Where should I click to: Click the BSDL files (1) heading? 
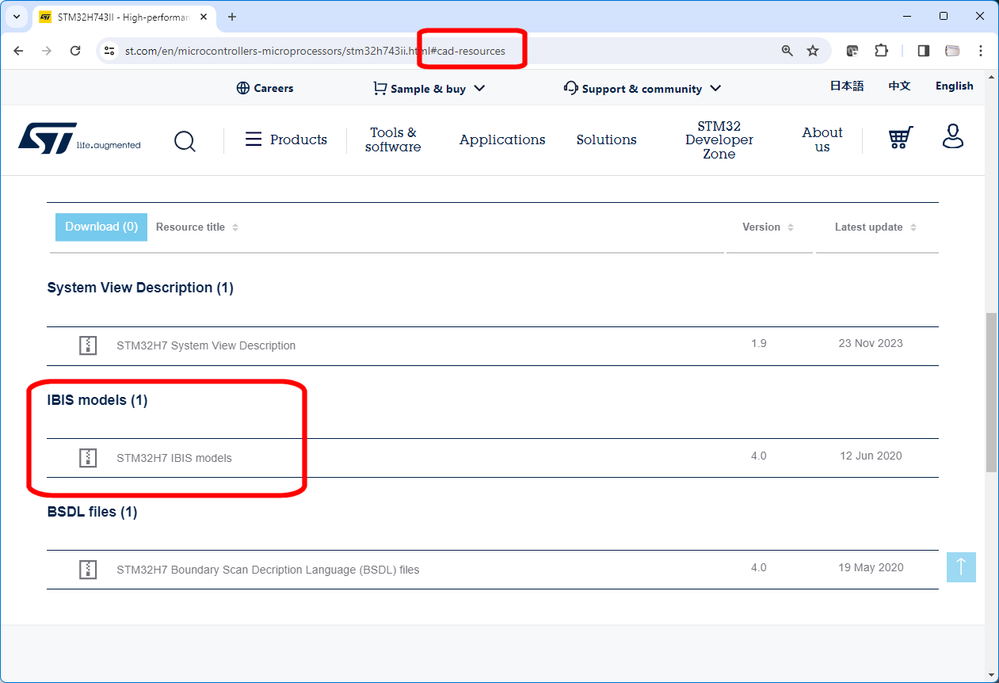92,512
